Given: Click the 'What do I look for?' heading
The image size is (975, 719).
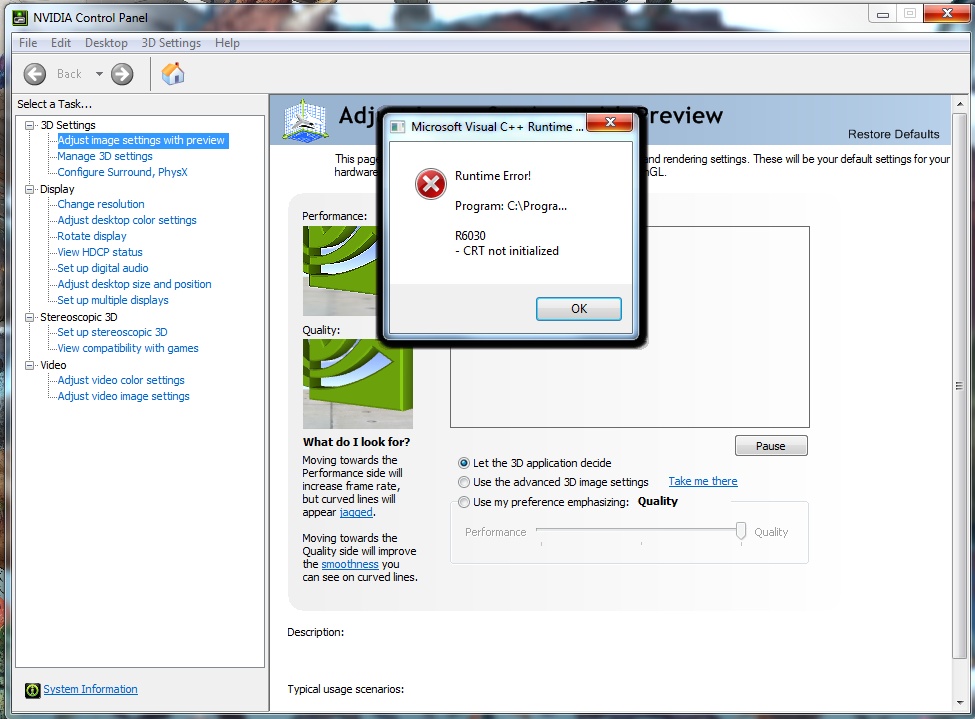Looking at the screenshot, I should [x=356, y=442].
